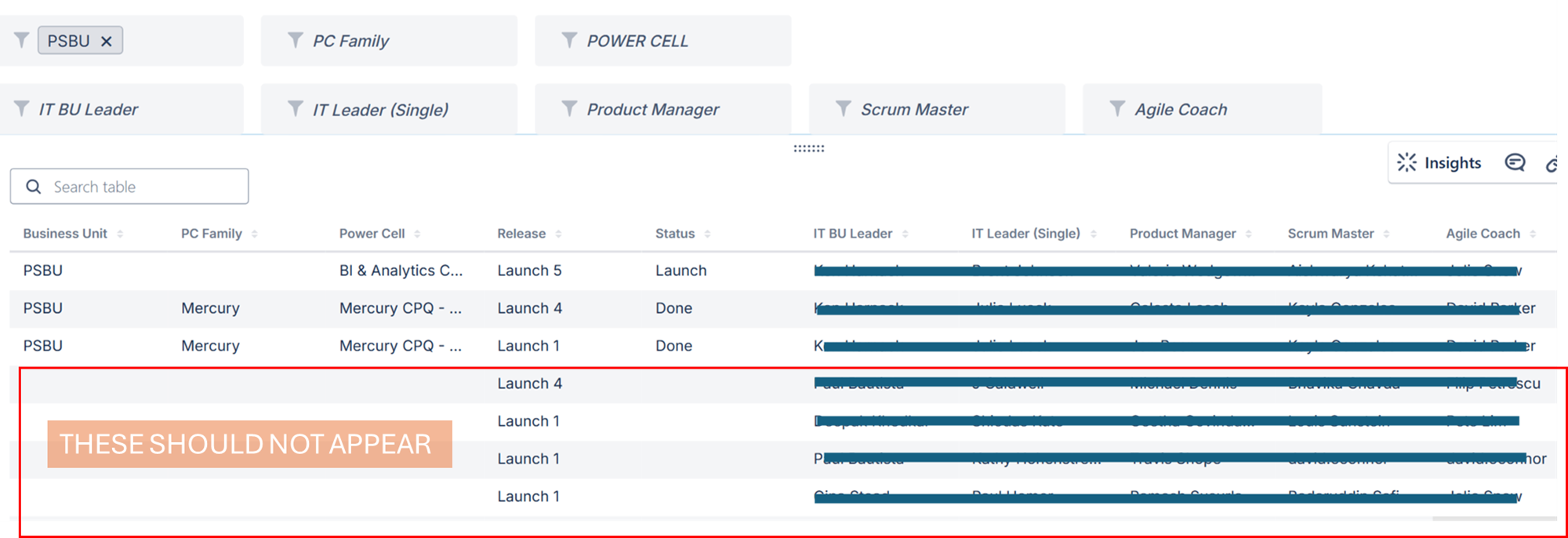Sort by the Release column arrows
This screenshot has width=1568, height=538.
[558, 234]
